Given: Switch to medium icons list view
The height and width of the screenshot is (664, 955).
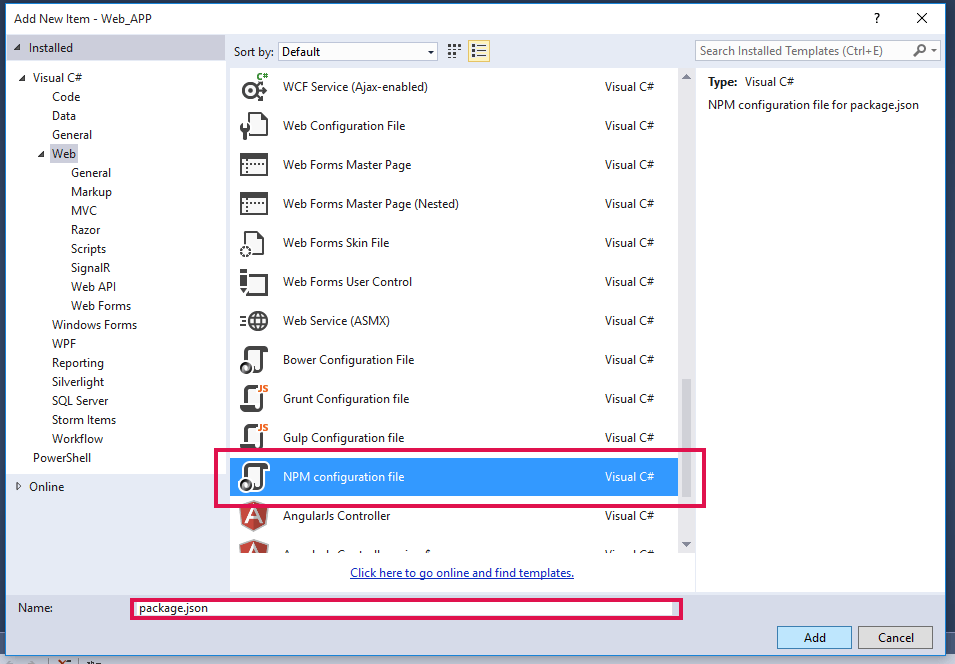Looking at the screenshot, I should [479, 51].
